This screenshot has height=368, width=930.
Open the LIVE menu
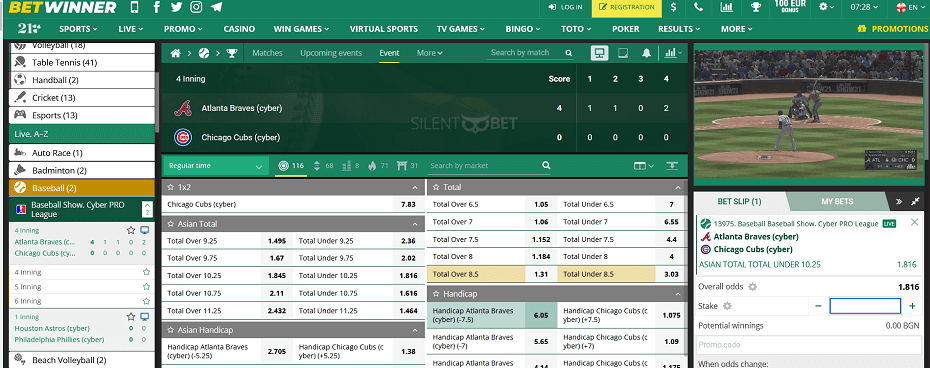coord(130,28)
